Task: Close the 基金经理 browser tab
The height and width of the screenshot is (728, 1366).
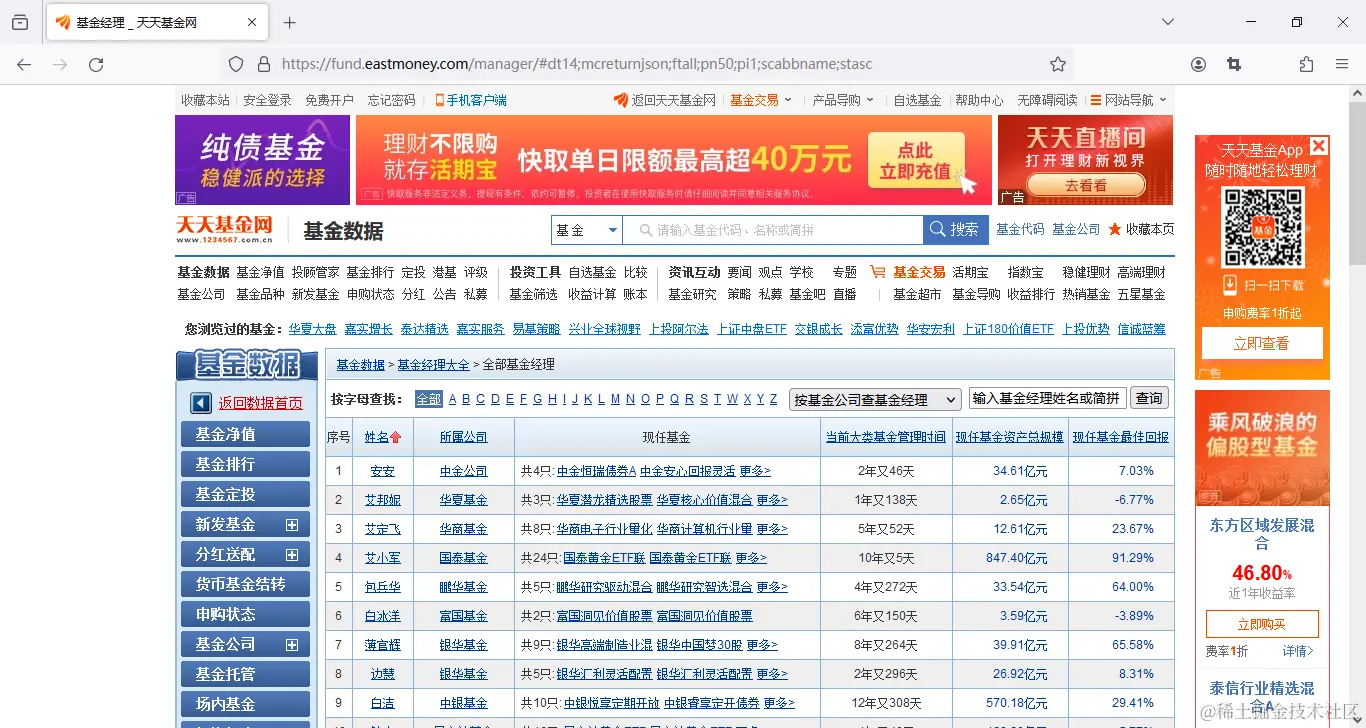Action: [x=252, y=22]
